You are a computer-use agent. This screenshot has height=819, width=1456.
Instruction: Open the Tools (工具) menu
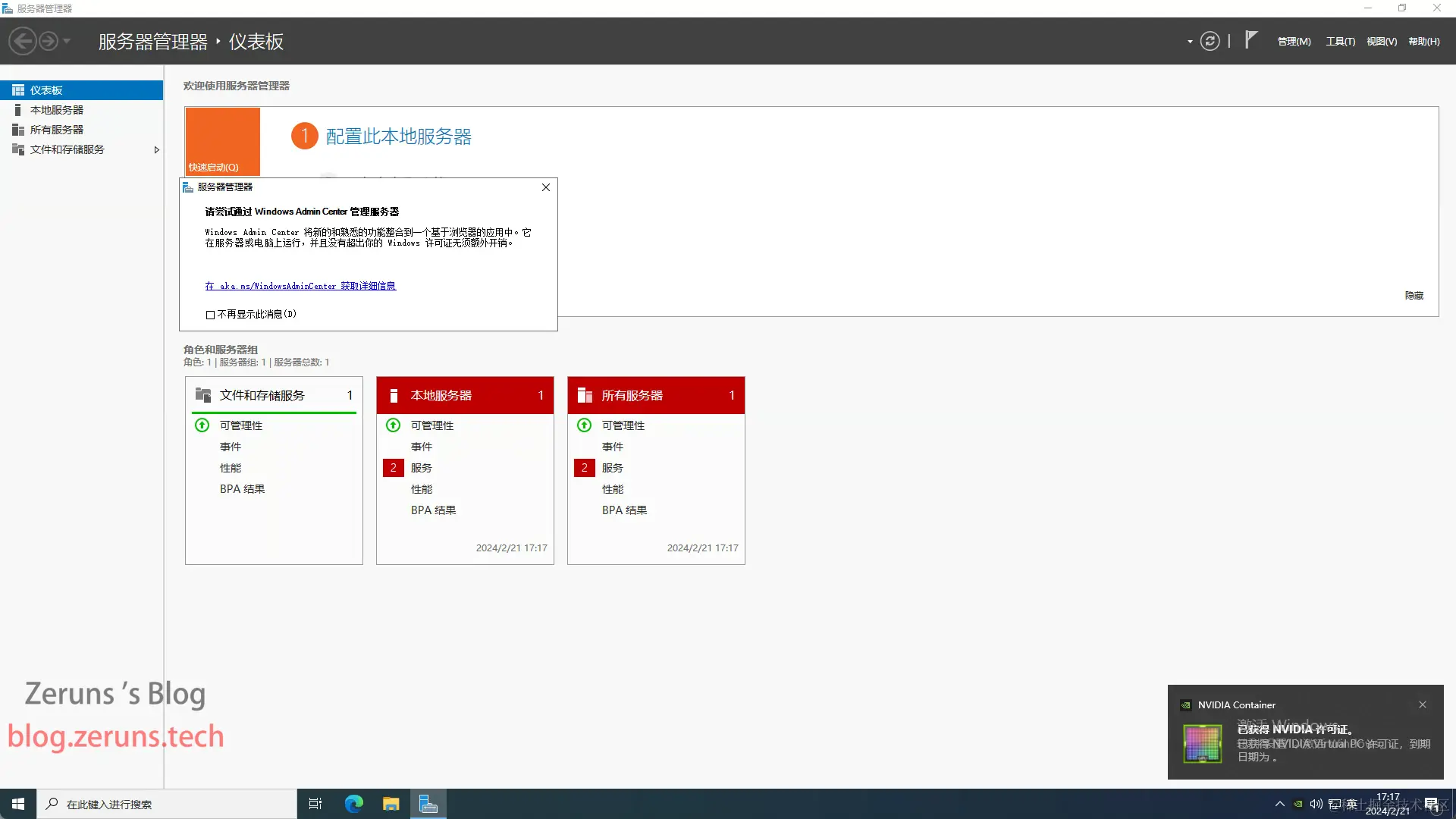(x=1340, y=42)
